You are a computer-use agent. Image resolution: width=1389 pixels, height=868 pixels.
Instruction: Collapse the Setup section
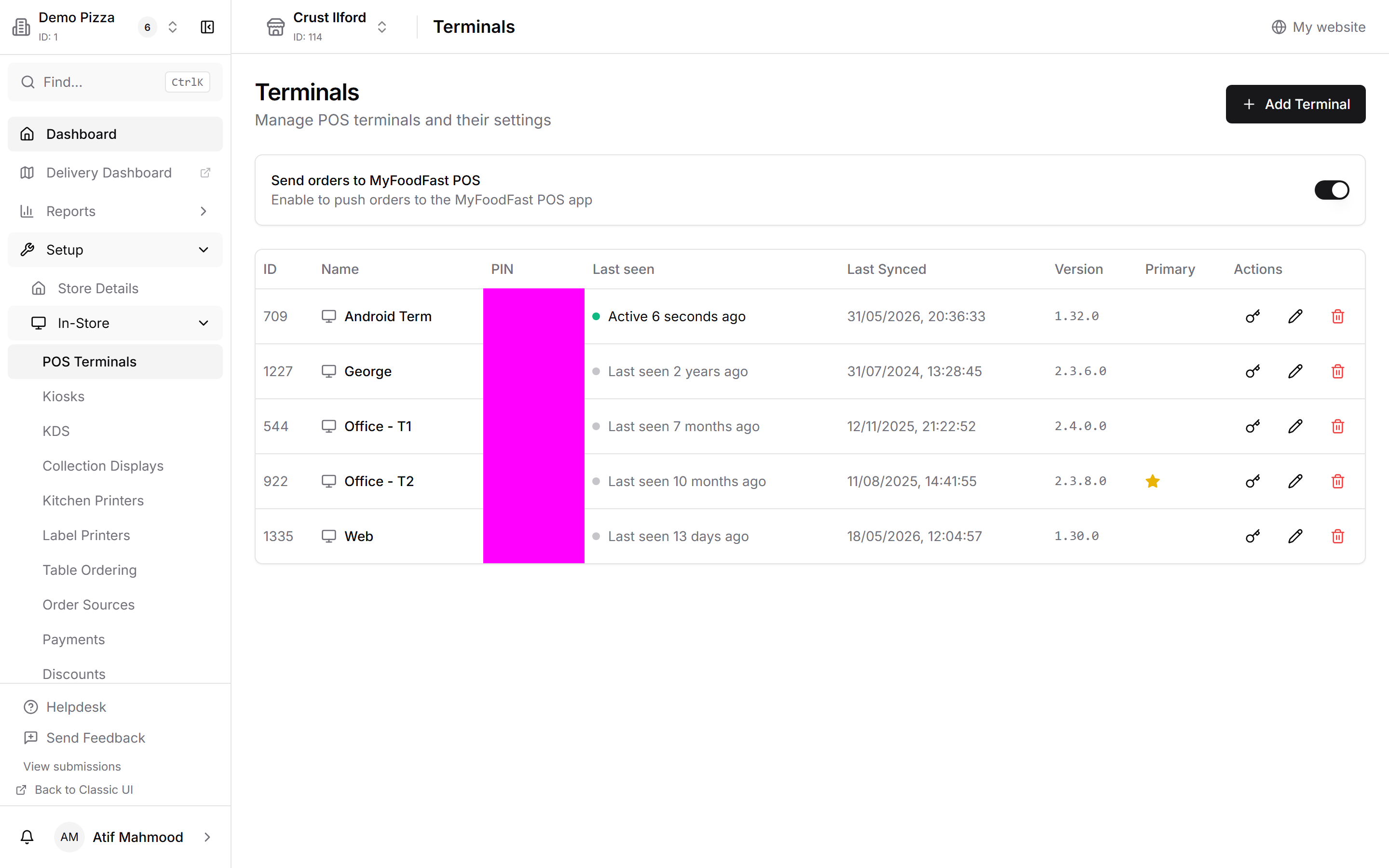115,250
